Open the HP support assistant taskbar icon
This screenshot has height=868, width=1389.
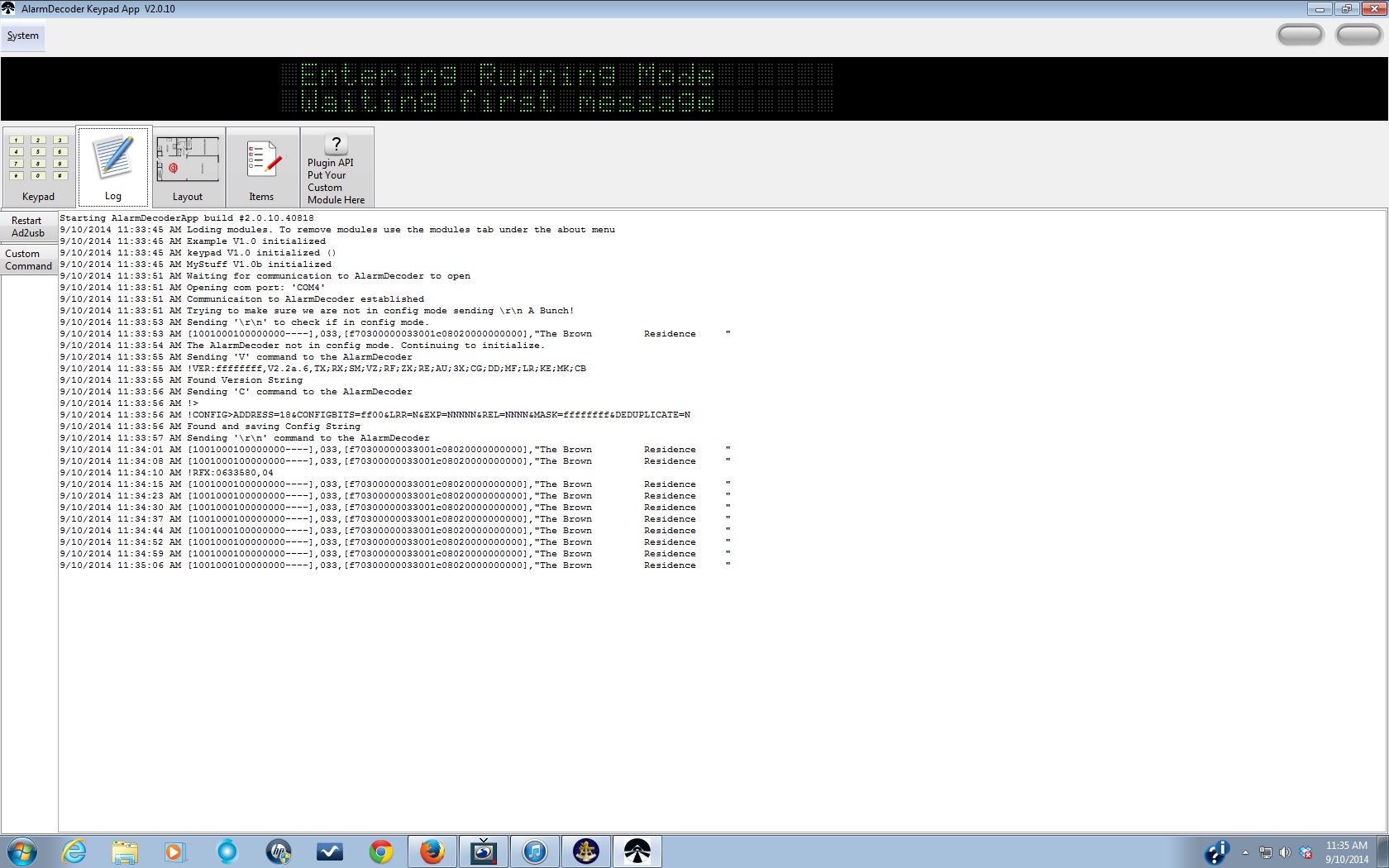pos(279,851)
